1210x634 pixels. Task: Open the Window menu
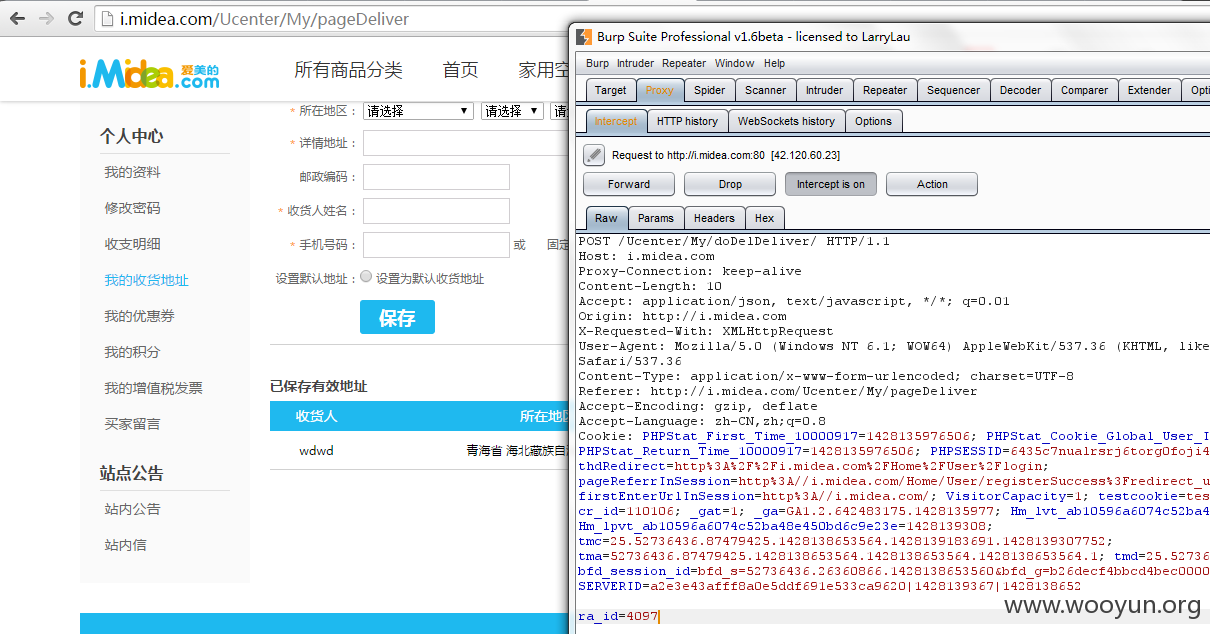point(734,63)
